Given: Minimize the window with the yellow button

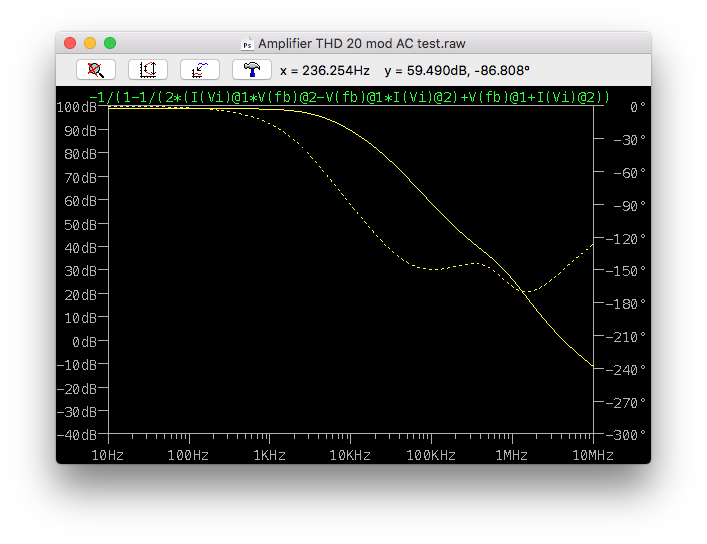Looking at the screenshot, I should click(90, 43).
